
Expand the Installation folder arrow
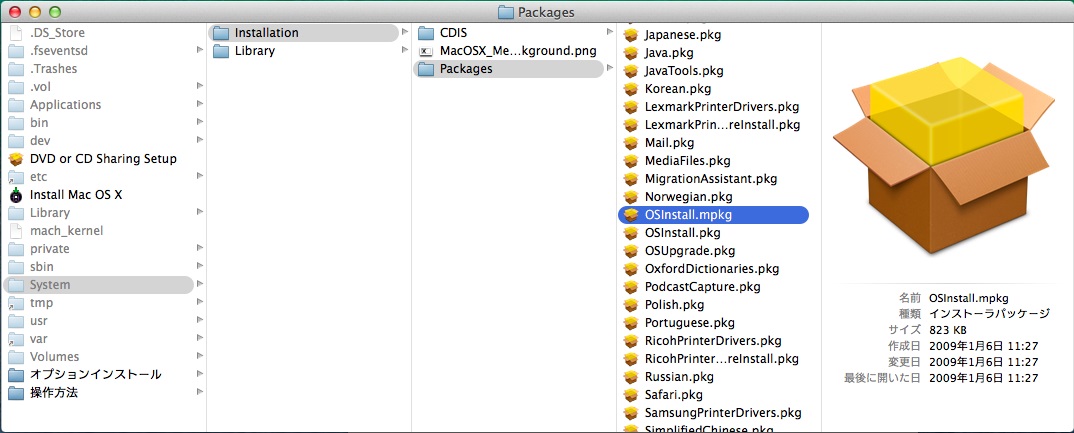(x=405, y=32)
